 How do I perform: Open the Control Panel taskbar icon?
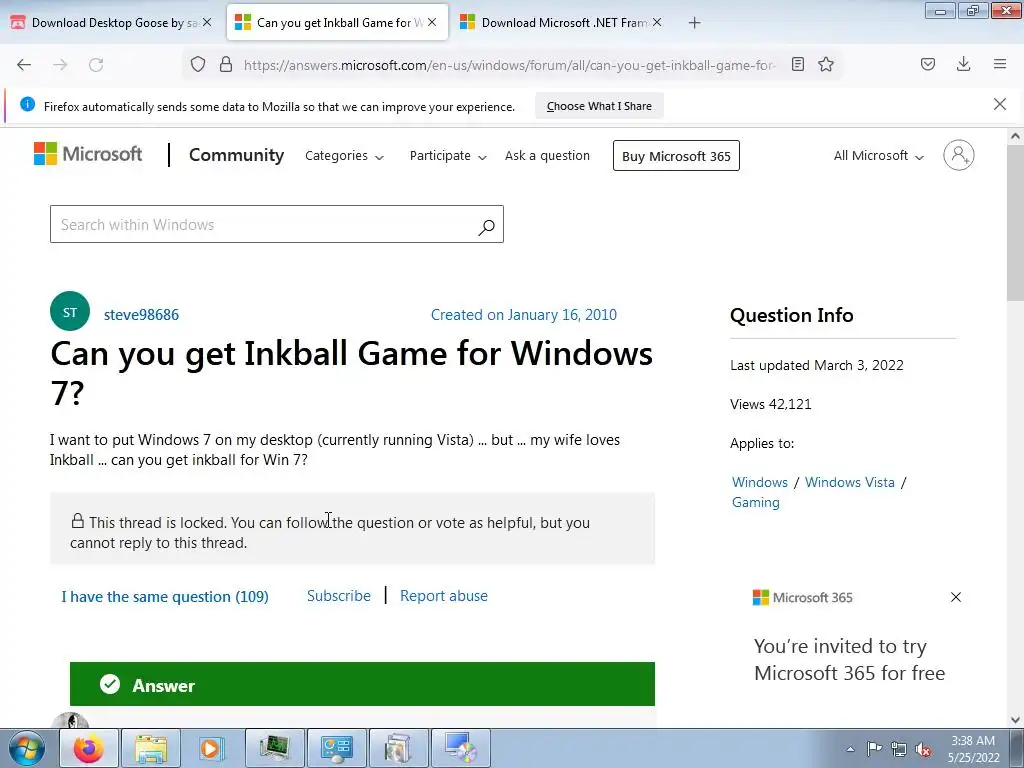[336, 748]
